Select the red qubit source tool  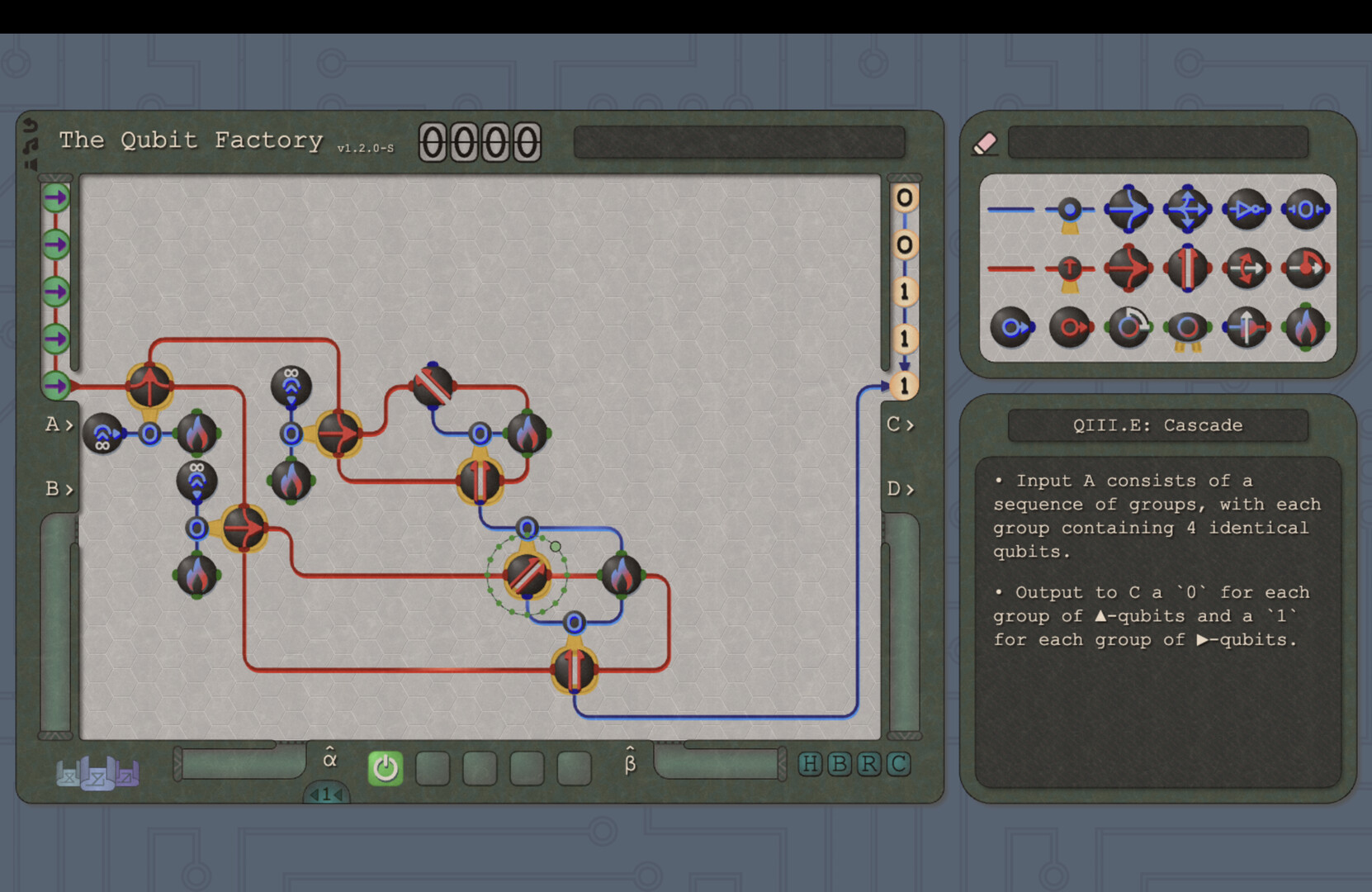[x=1072, y=268]
